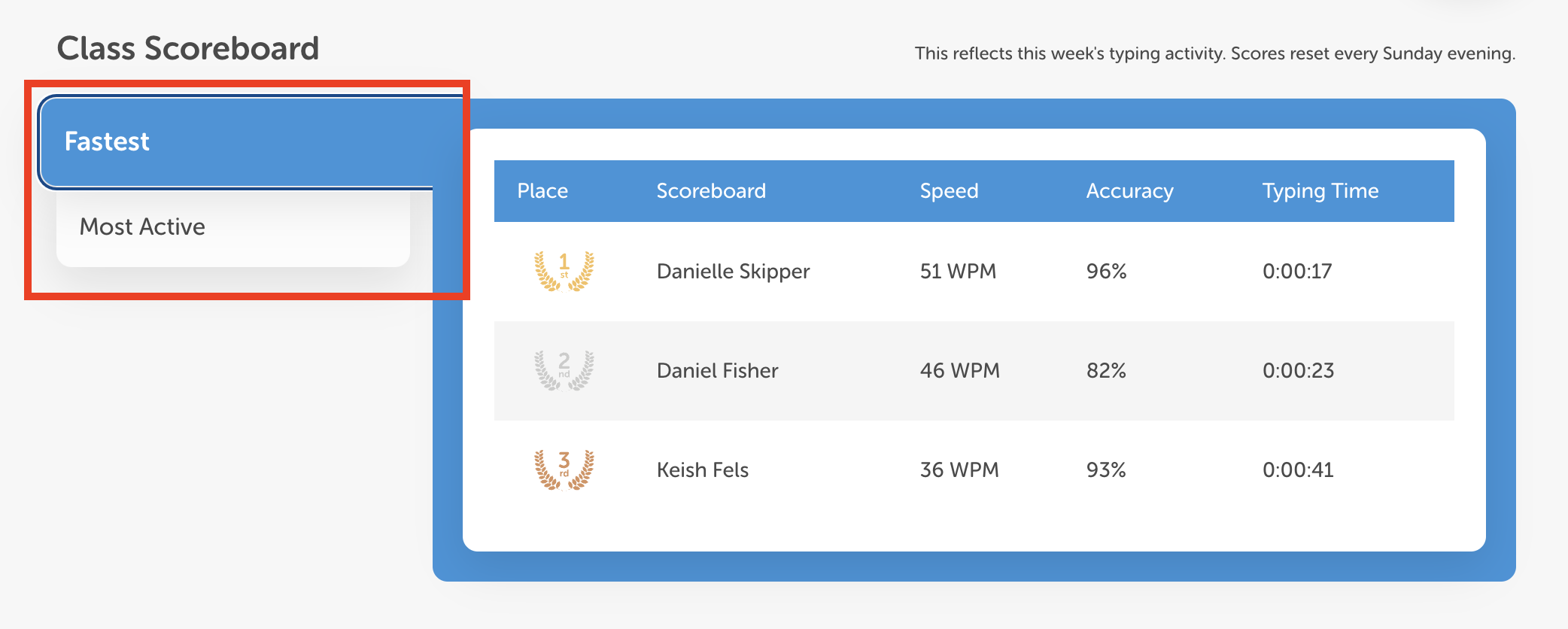Click the Scoreboard column header
This screenshot has height=629, width=1568.
pyautogui.click(x=711, y=191)
